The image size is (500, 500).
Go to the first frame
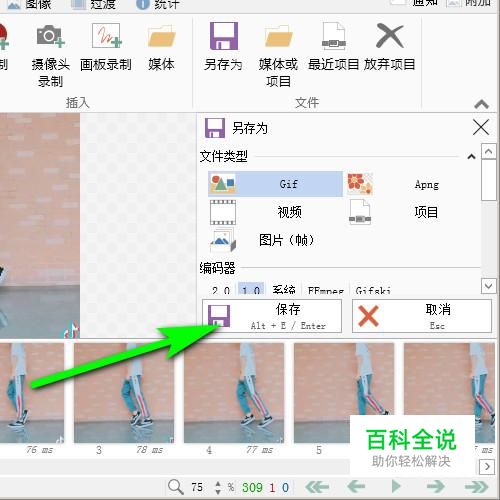[x=317, y=487]
